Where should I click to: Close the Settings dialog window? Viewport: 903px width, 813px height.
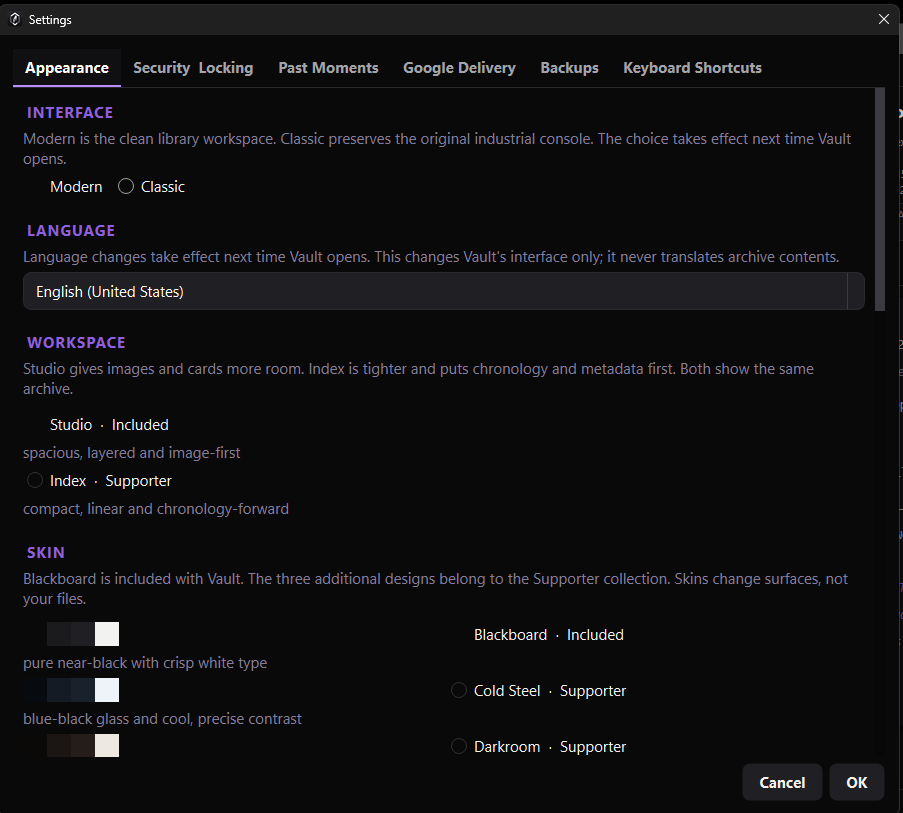pyautogui.click(x=883, y=19)
